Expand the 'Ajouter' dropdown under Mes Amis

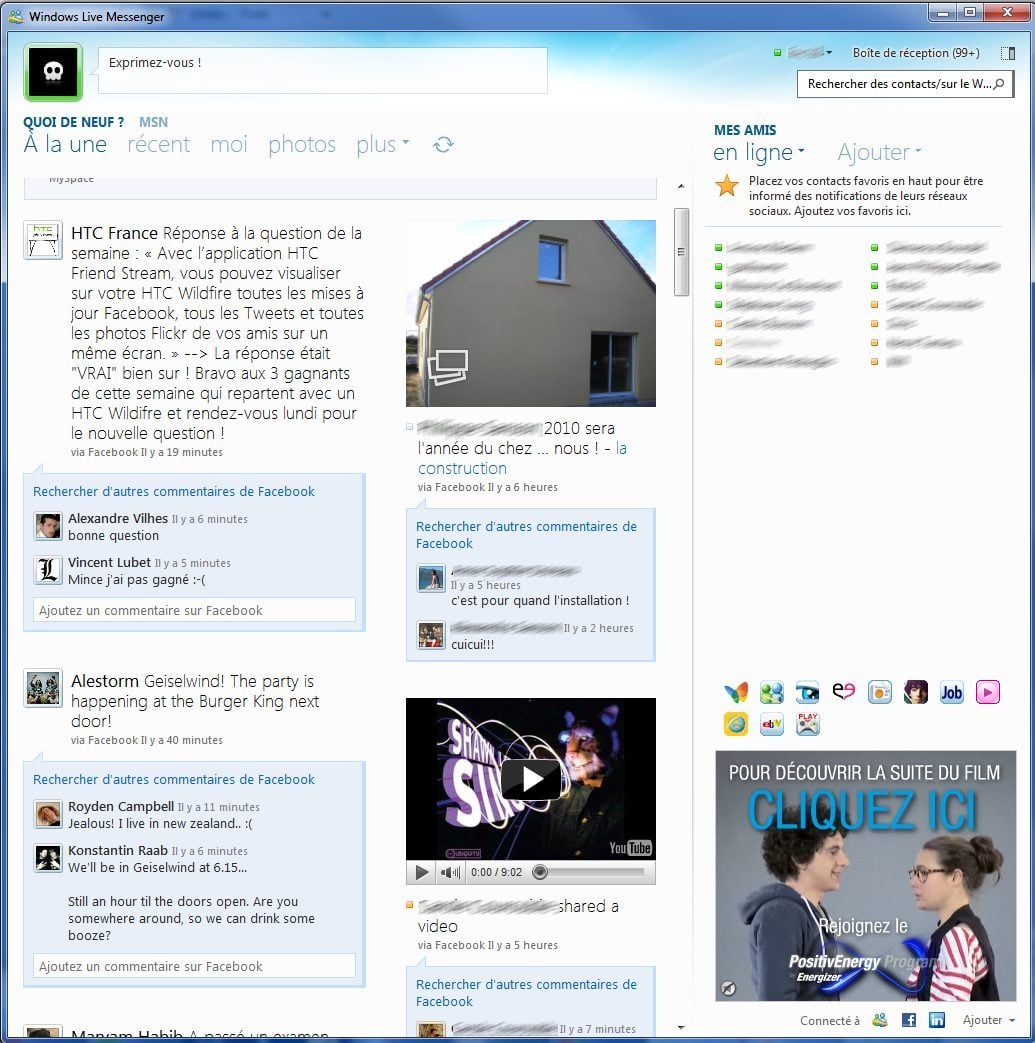coord(879,153)
